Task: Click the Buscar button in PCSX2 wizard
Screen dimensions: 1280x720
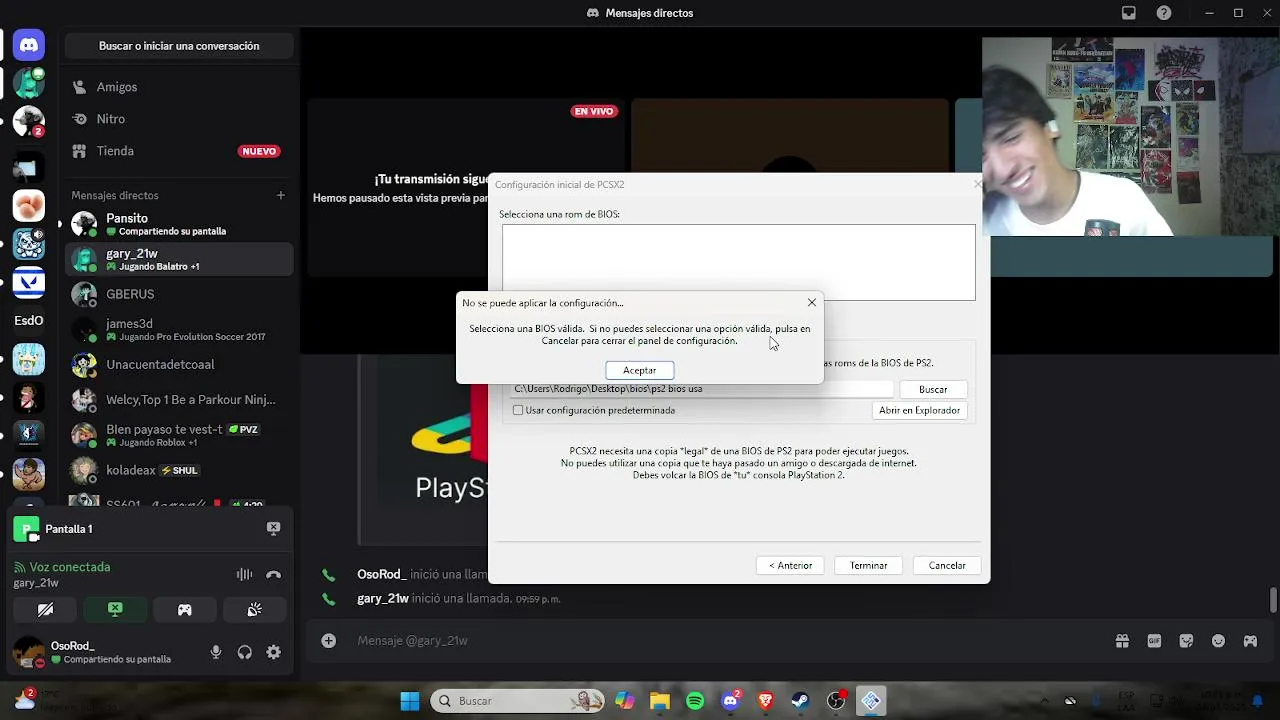Action: [933, 389]
